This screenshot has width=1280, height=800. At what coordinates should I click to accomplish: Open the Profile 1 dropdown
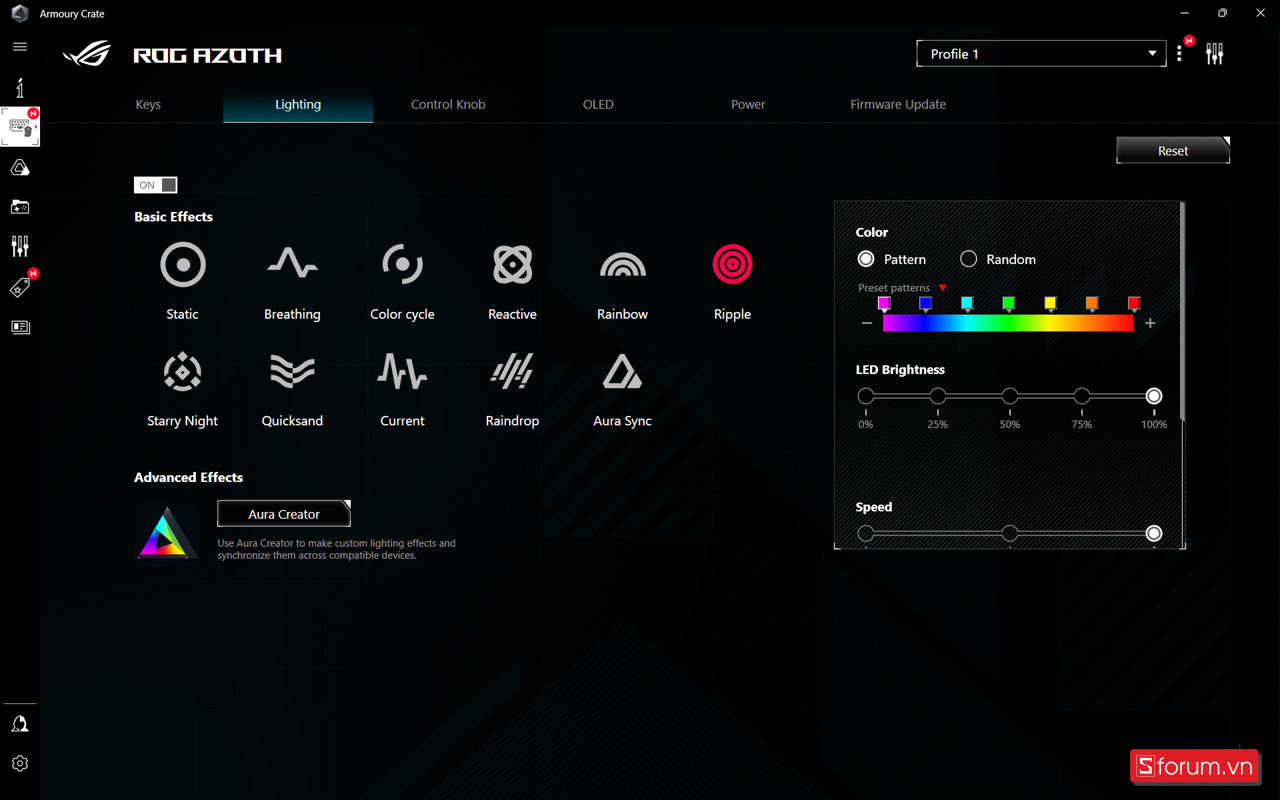click(1041, 54)
